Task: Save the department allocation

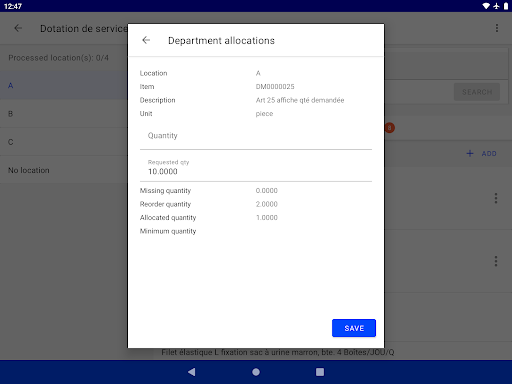Action: 354,328
